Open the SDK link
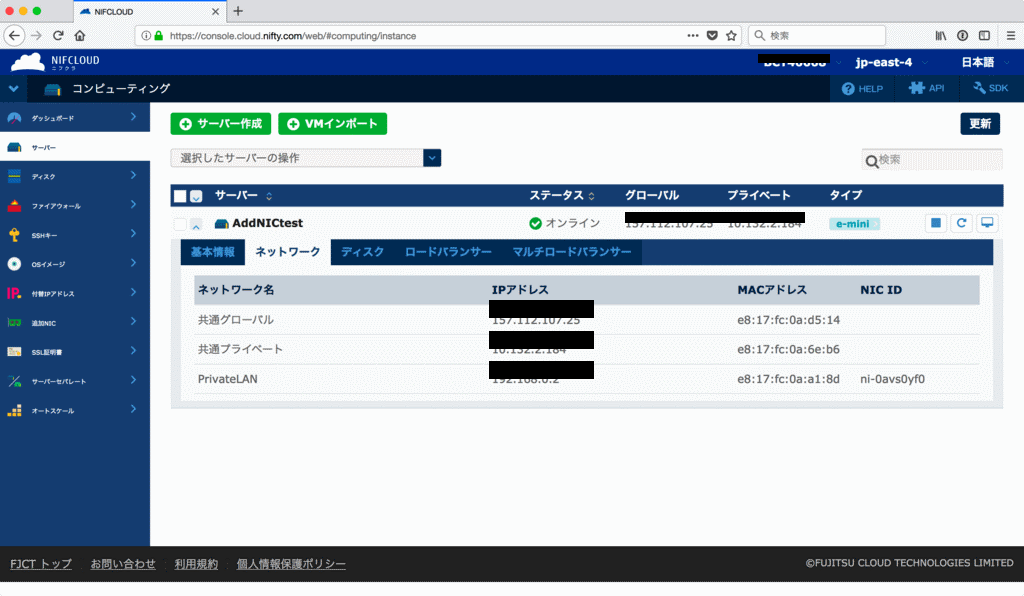1024x596 pixels. click(990, 89)
